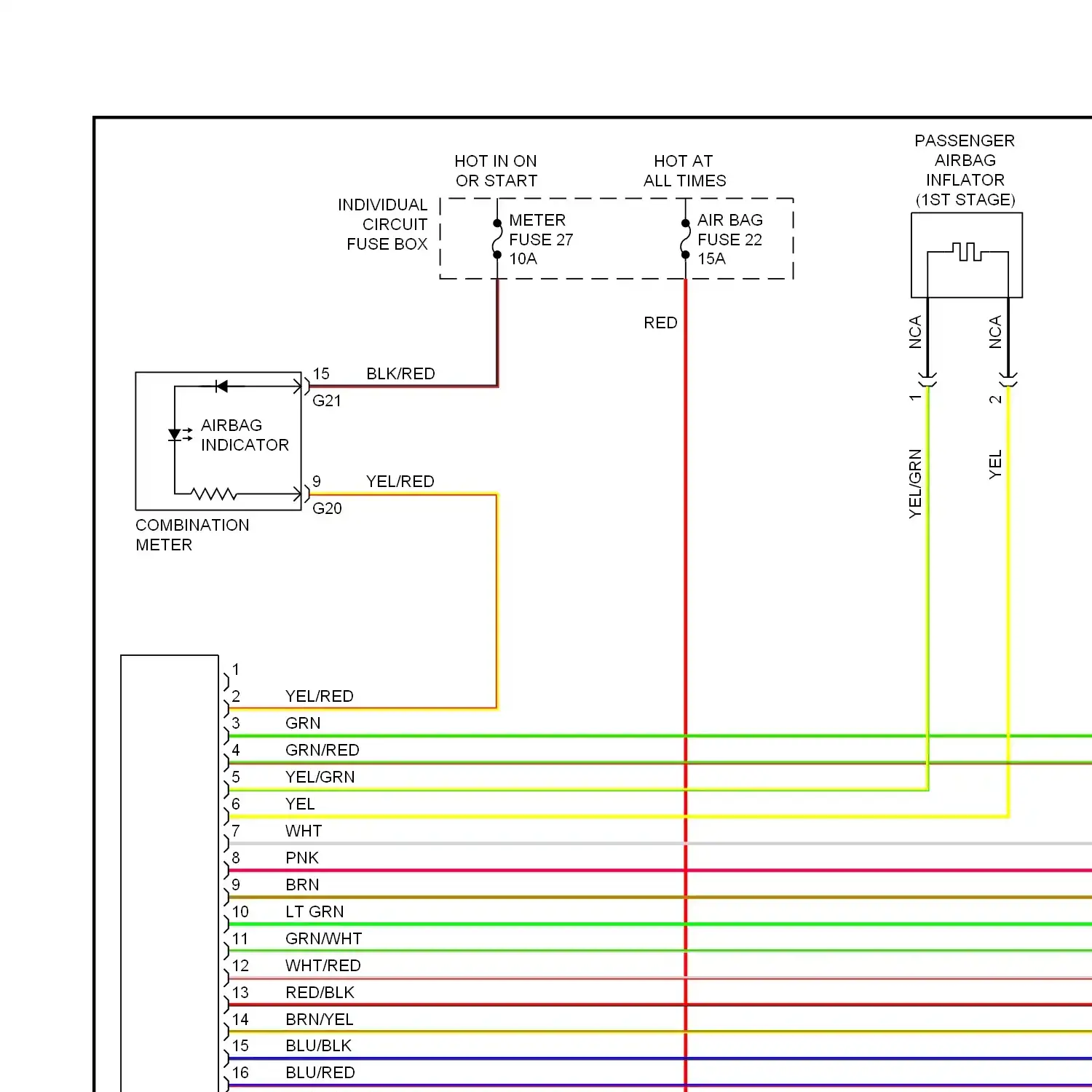Click the resistor symbol in combination meter

coord(214,494)
